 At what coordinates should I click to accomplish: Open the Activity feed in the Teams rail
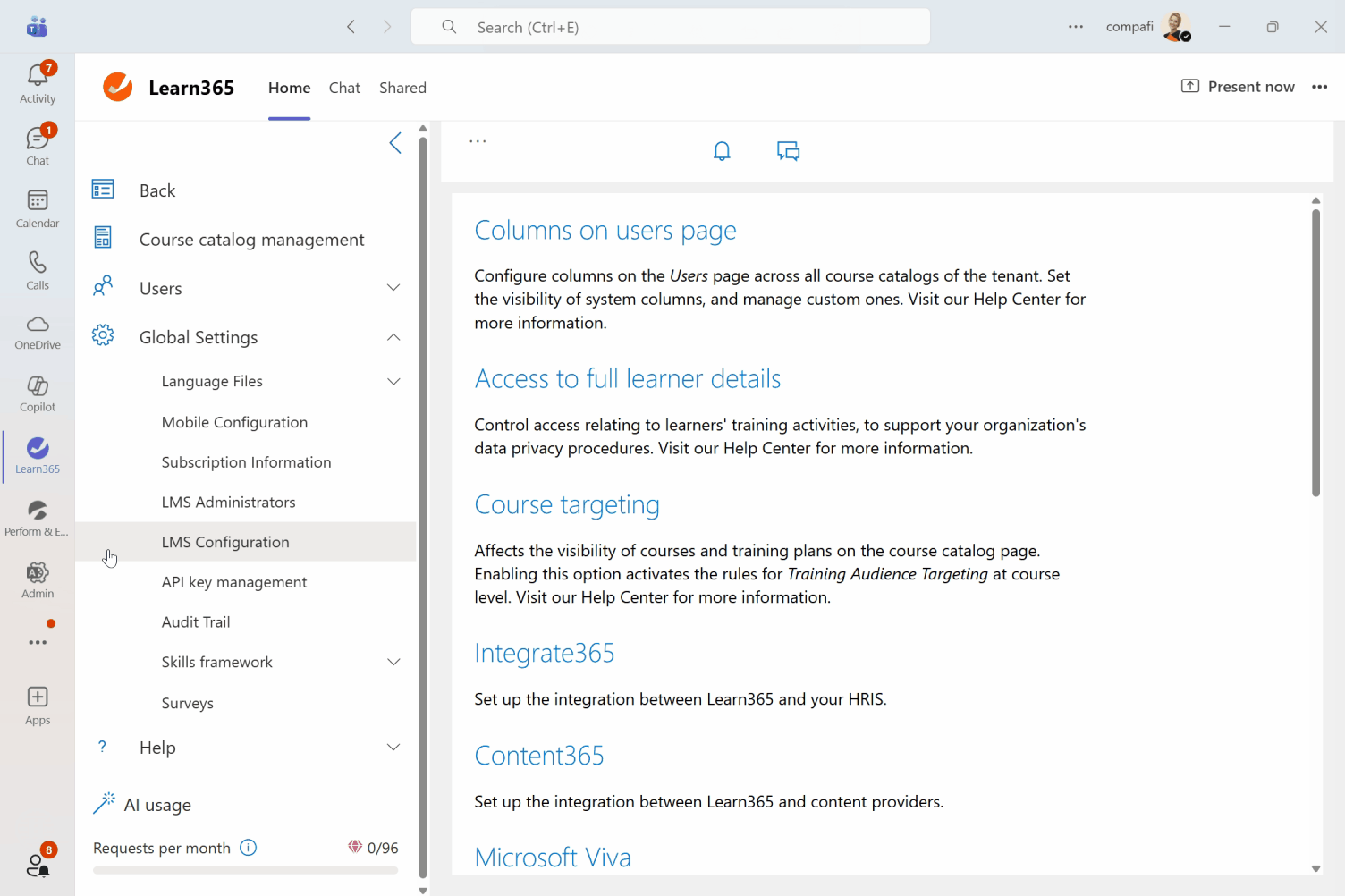point(37,80)
